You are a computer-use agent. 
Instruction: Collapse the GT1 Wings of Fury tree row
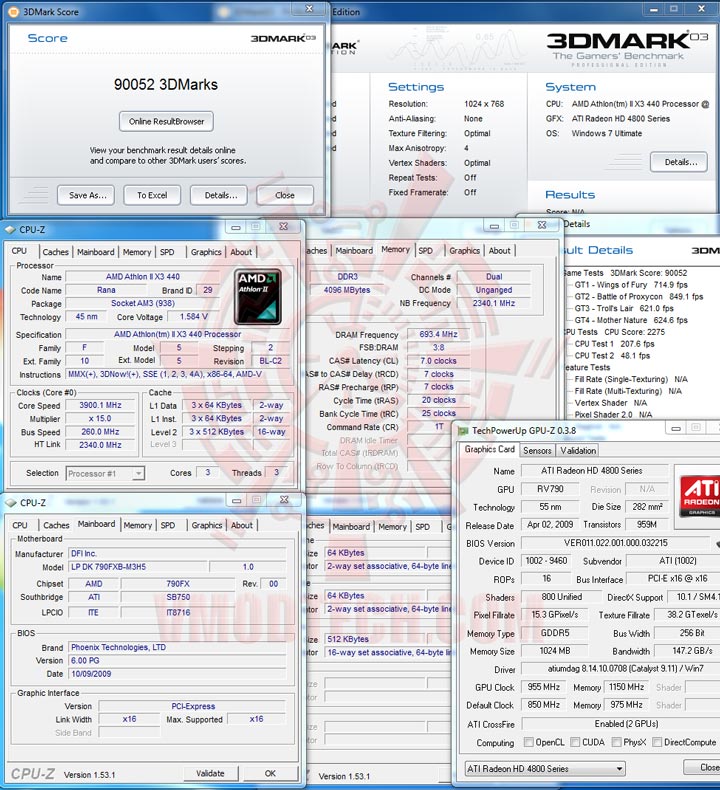tap(631, 285)
